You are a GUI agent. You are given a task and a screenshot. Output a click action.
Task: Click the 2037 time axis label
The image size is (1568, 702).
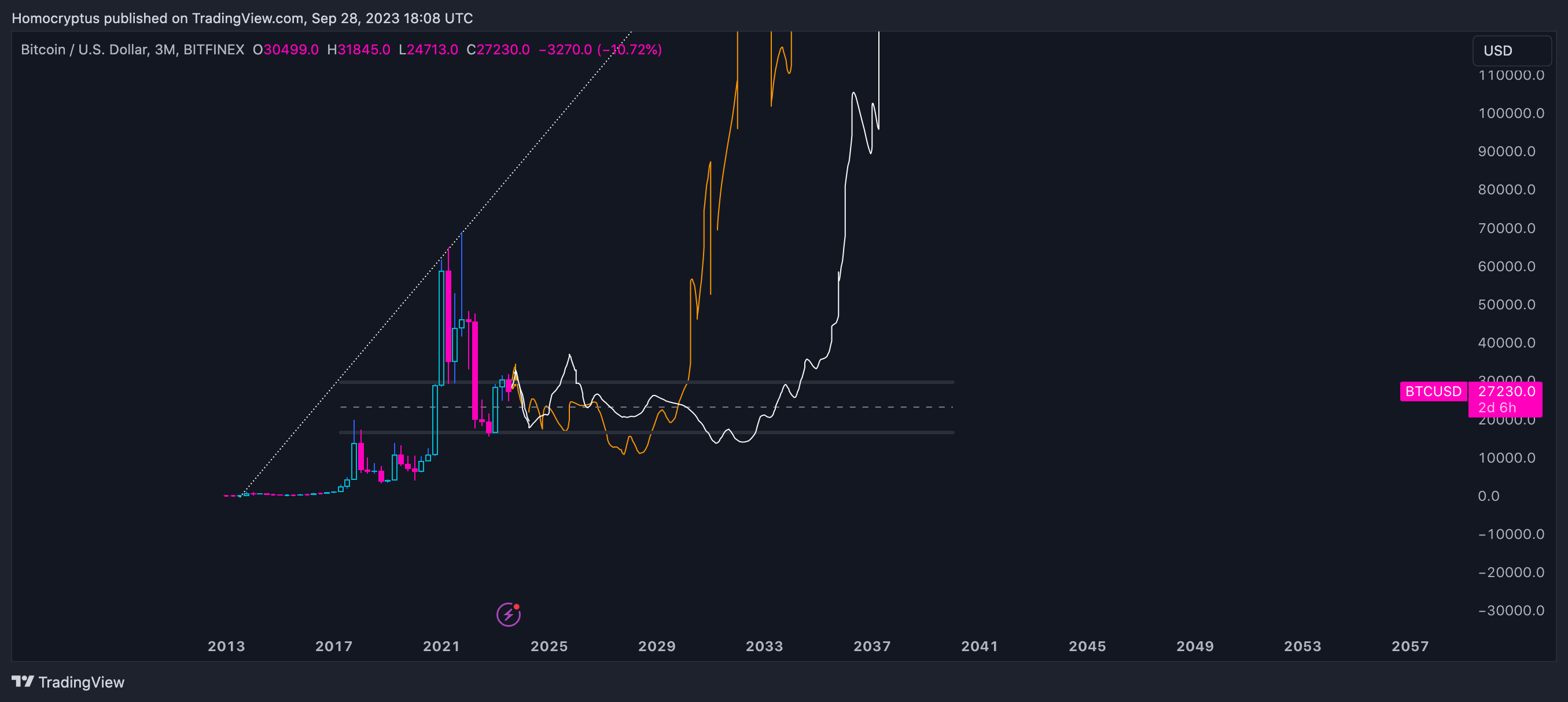(x=871, y=646)
